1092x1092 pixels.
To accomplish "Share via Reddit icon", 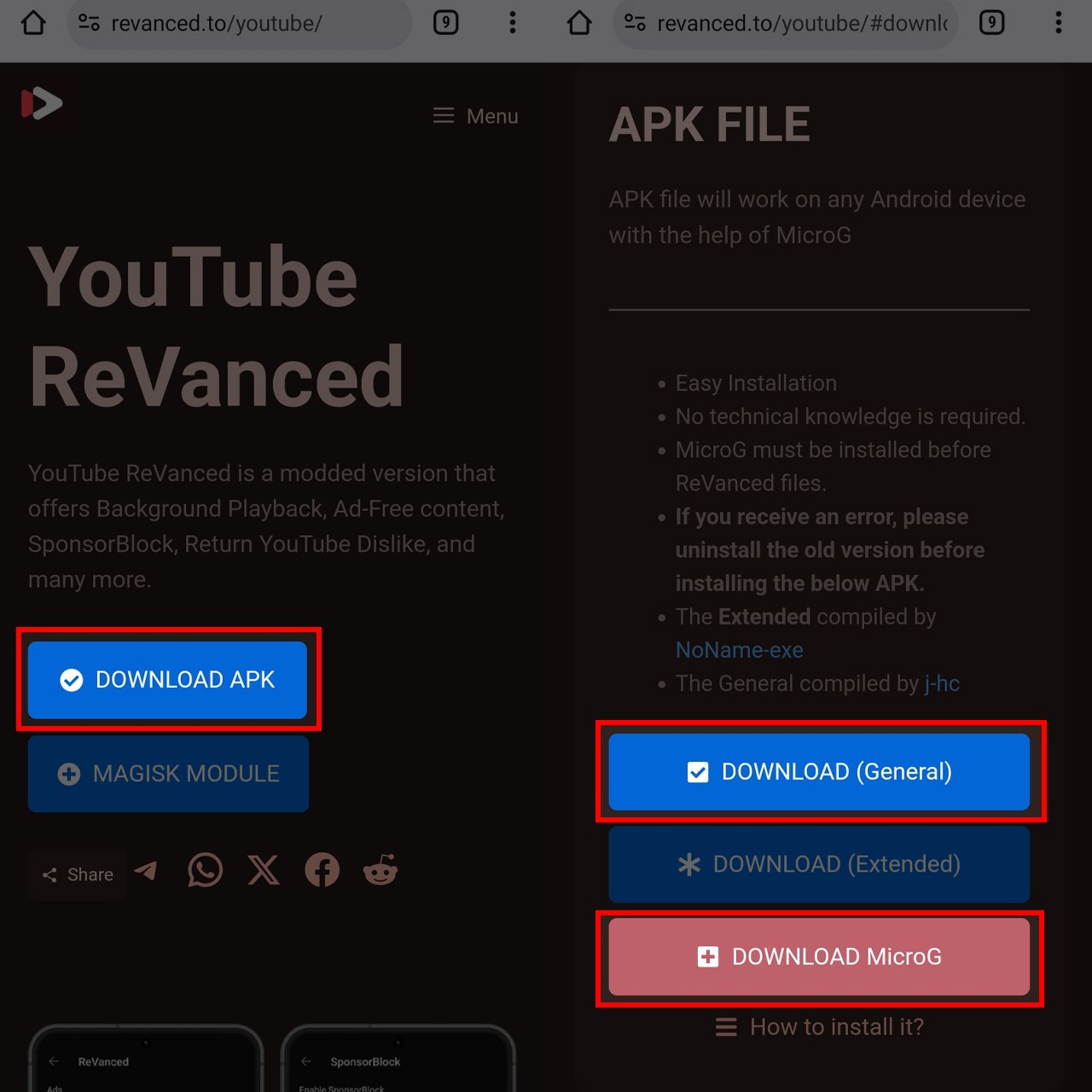I will pyautogui.click(x=380, y=869).
